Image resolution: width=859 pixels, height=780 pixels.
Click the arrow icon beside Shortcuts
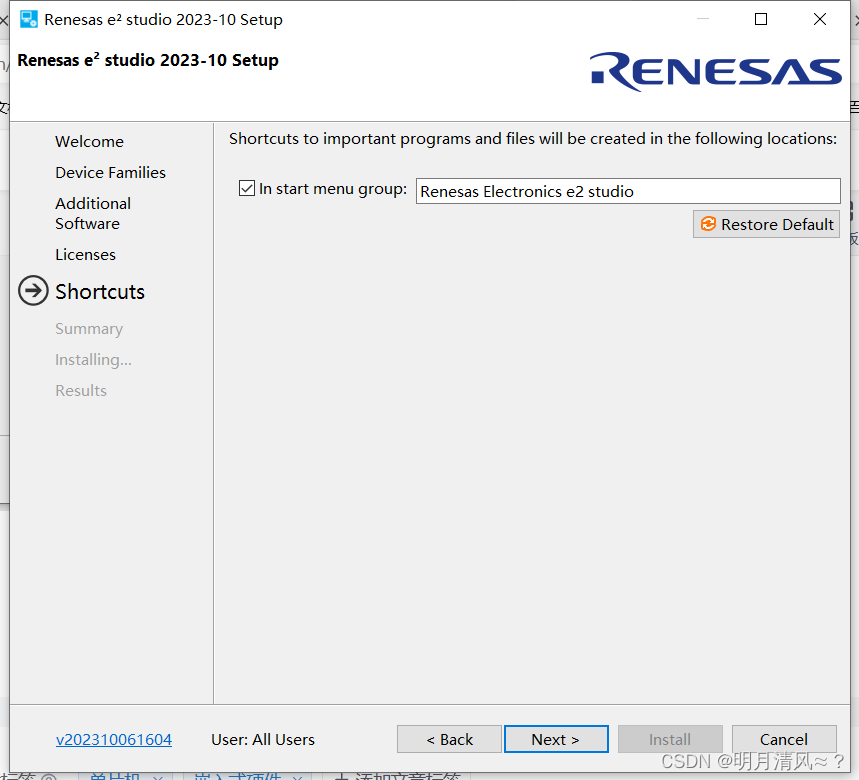click(x=33, y=290)
